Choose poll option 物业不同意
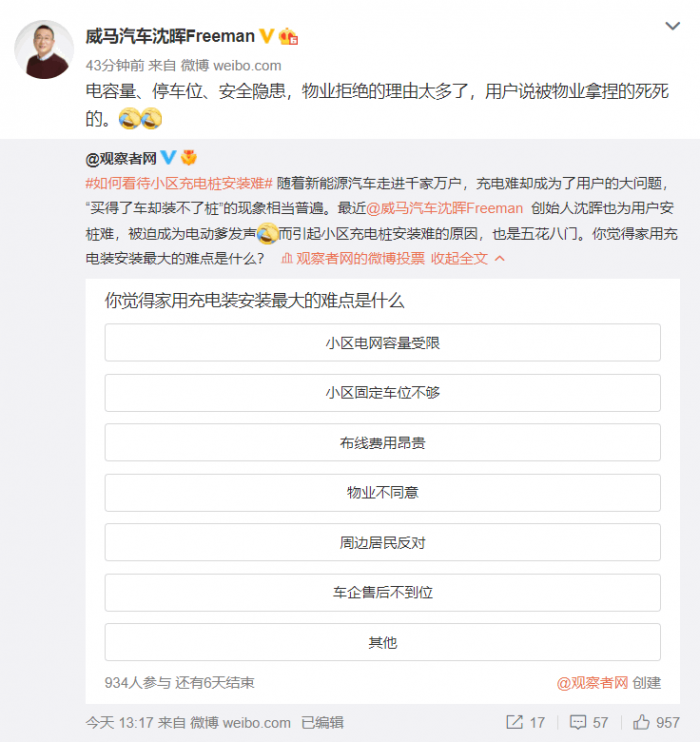700x742 pixels. click(x=382, y=493)
